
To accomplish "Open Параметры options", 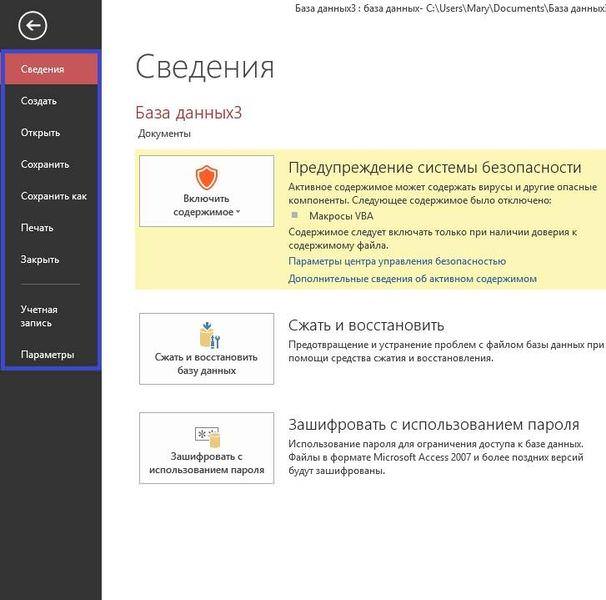I will [x=47, y=355].
